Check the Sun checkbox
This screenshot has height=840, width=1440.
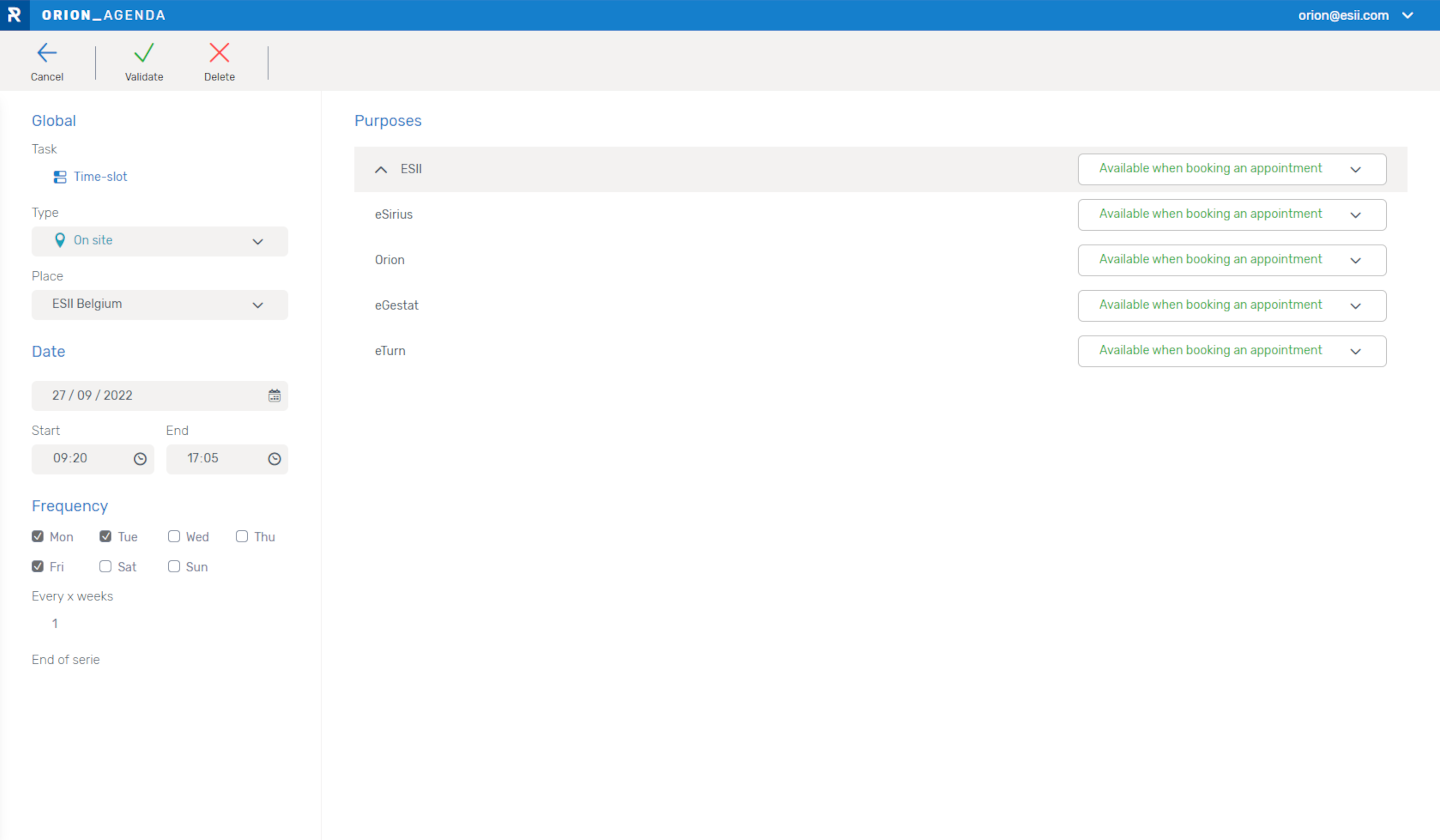174,567
